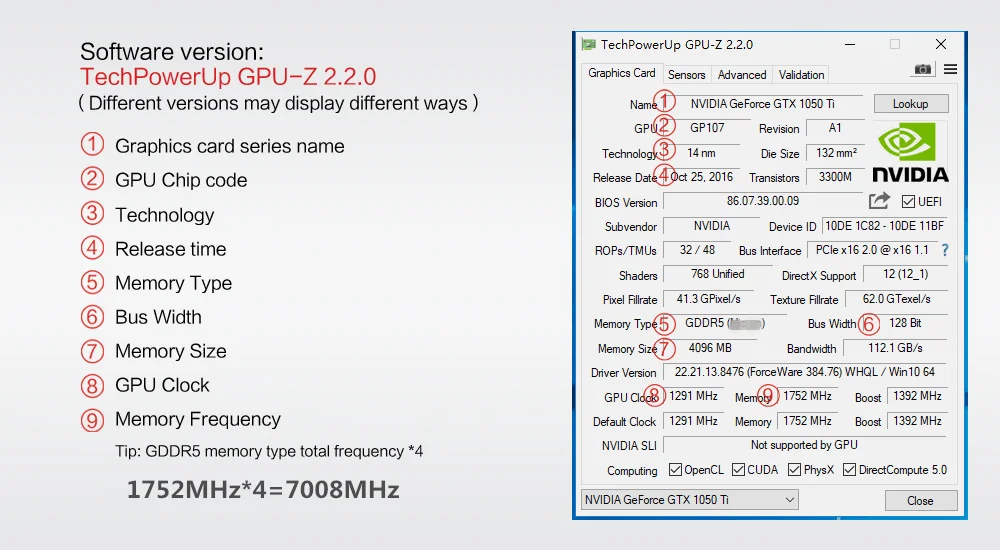Click the GPU Clock field 1291 MHz
Screen dimensions: 1000x550
(x=693, y=396)
